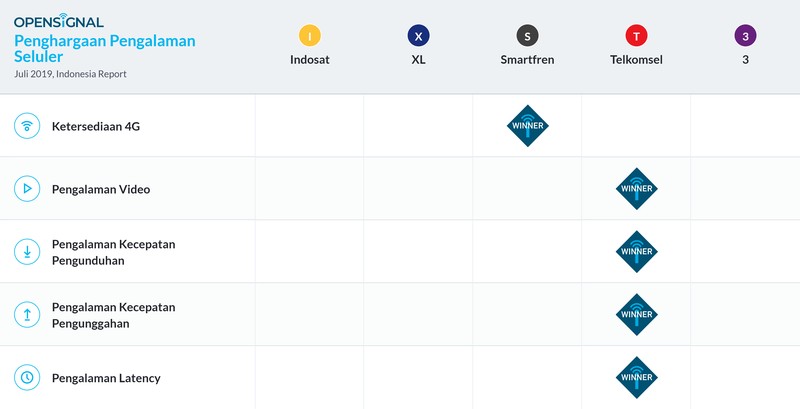This screenshot has height=409, width=800.
Task: Click the blue XL operator icon
Action: [x=418, y=36]
